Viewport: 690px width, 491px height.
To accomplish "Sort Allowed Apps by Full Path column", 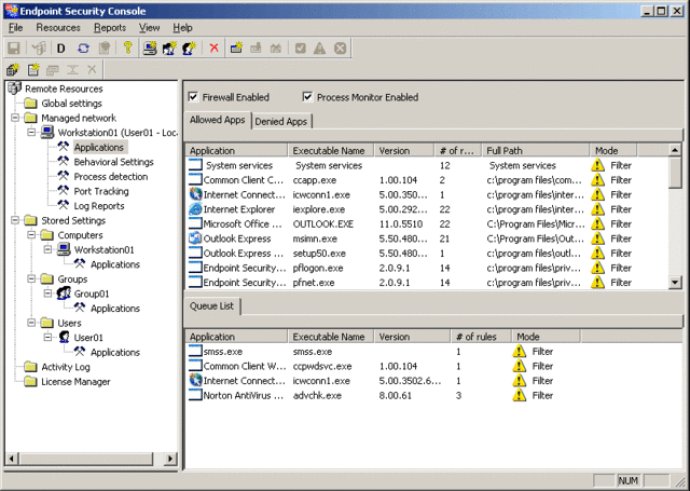I will [536, 150].
